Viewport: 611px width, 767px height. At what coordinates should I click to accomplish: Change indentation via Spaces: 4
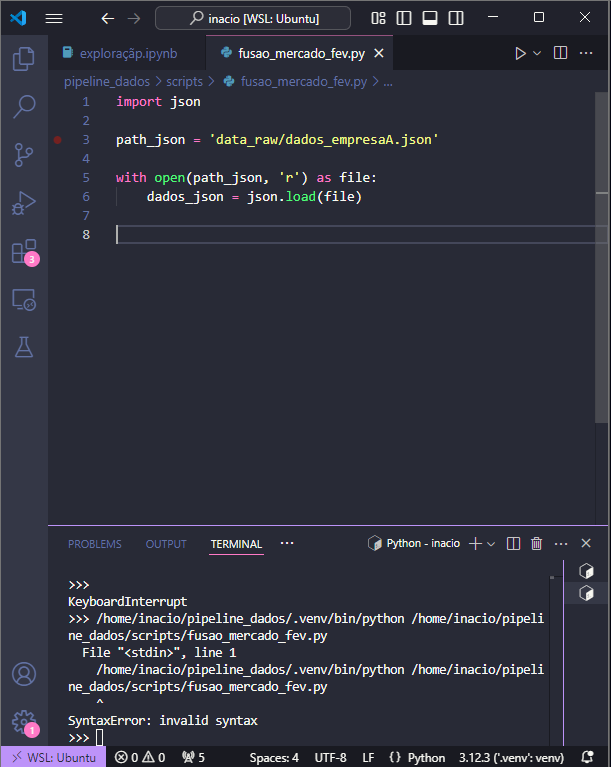click(x=274, y=757)
